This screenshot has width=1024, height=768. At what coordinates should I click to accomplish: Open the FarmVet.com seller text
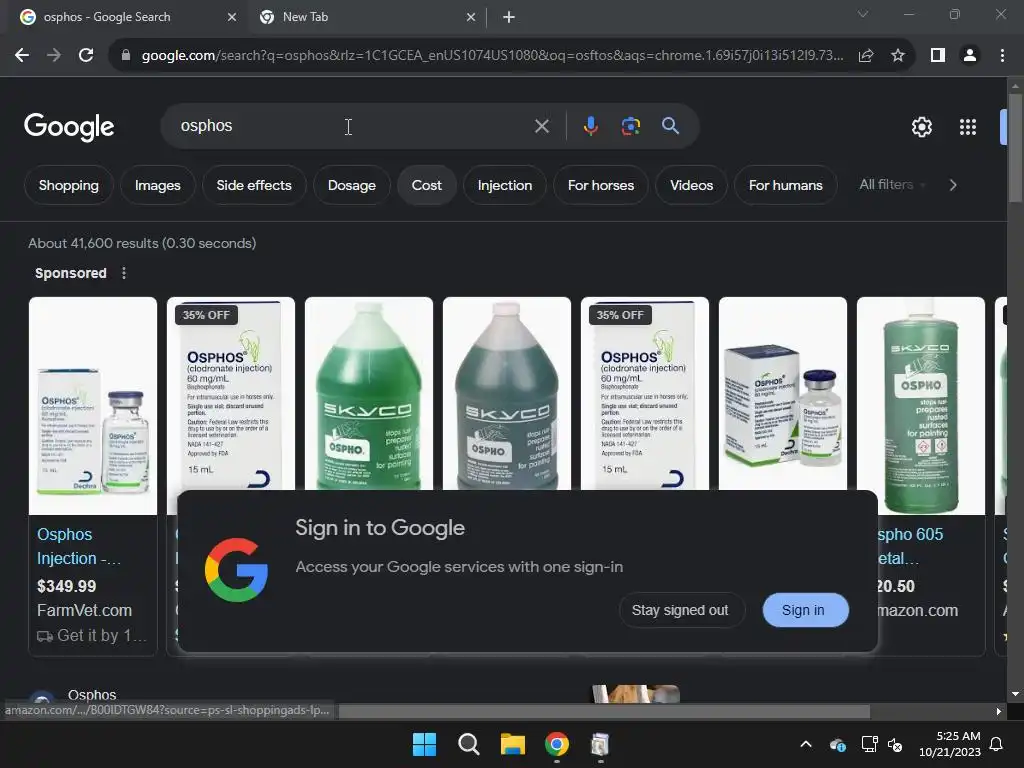point(84,610)
